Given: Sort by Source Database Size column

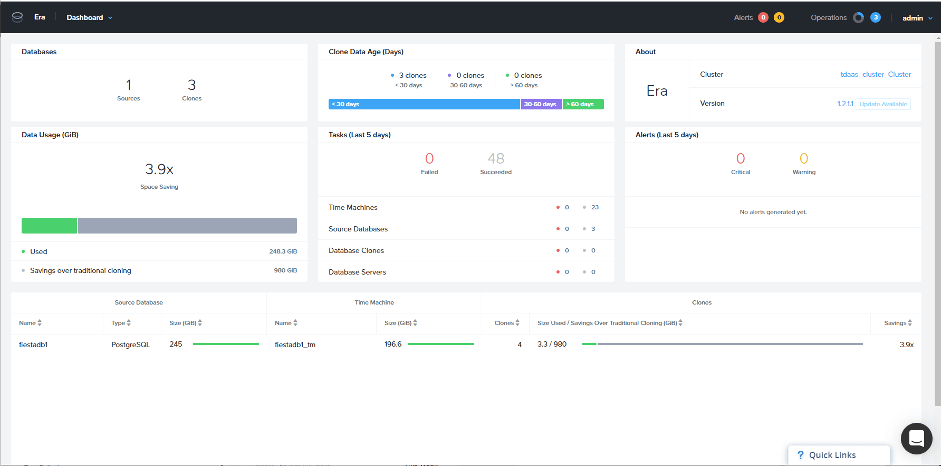Looking at the screenshot, I should [186, 323].
